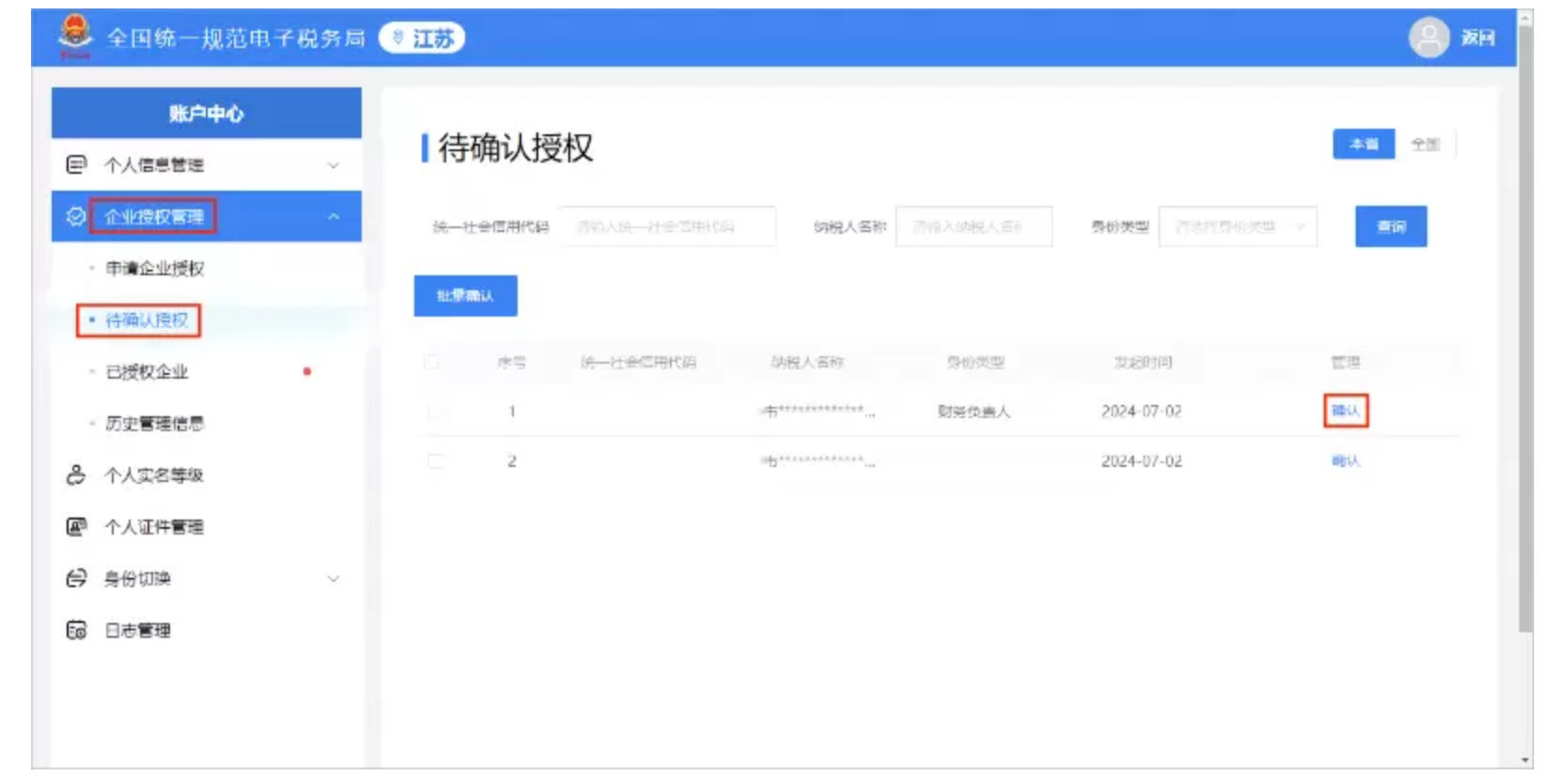The width and height of the screenshot is (1568, 776).
Task: Click the 企业授权管理 menu icon
Action: 76,216
